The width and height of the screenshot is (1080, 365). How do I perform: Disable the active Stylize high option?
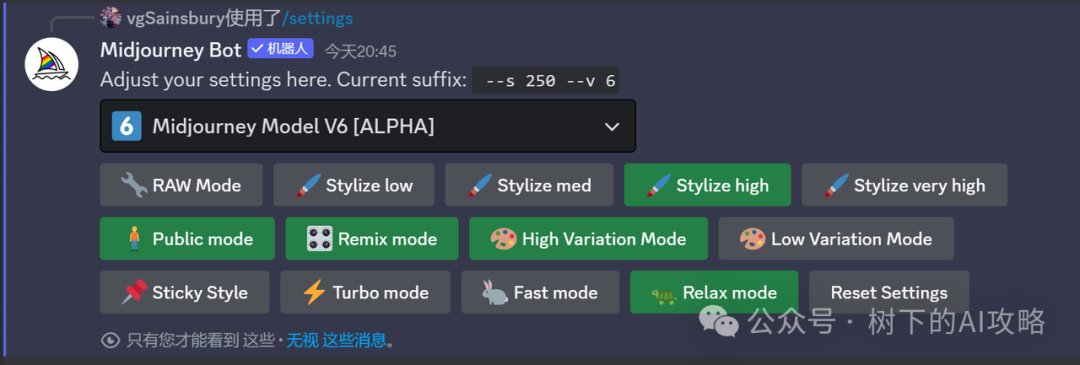pyautogui.click(x=707, y=185)
